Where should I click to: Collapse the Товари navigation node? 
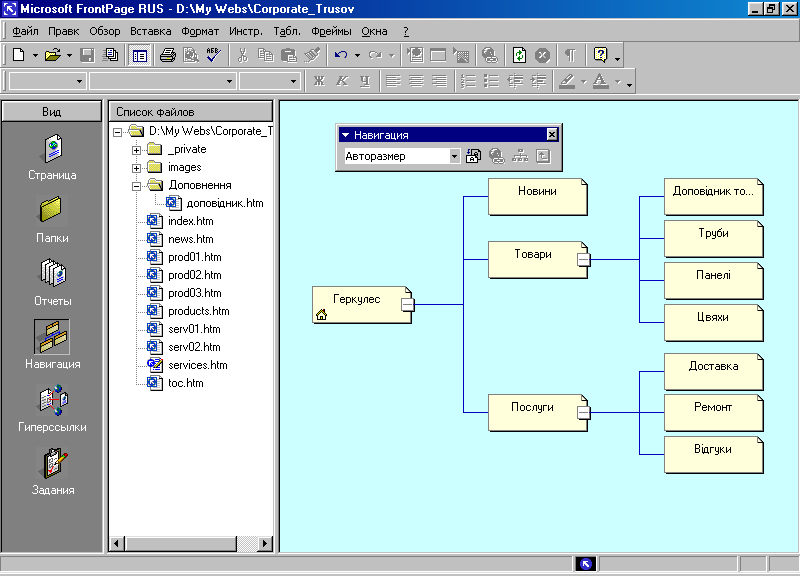pos(584,260)
